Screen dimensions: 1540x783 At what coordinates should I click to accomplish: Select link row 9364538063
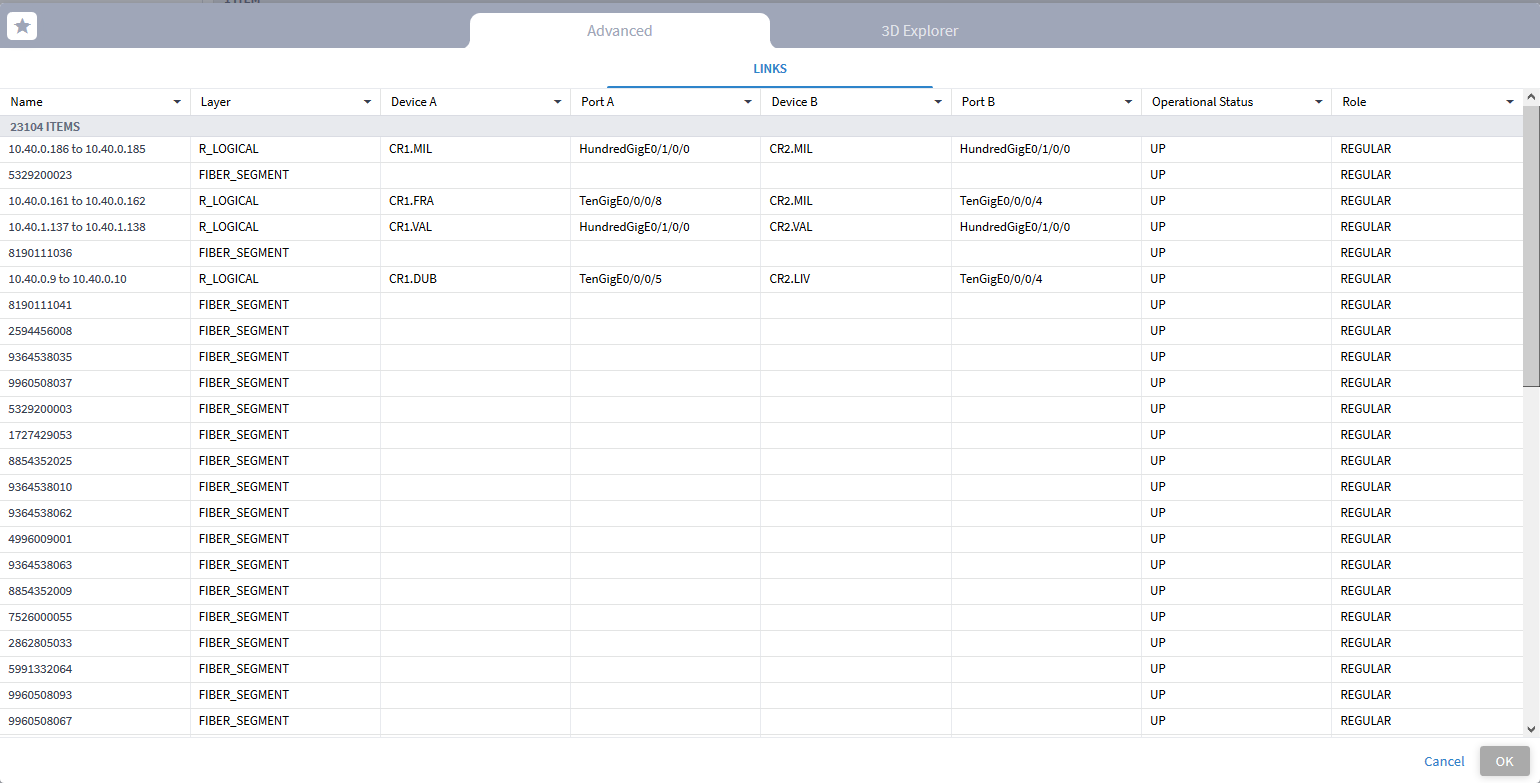point(761,565)
